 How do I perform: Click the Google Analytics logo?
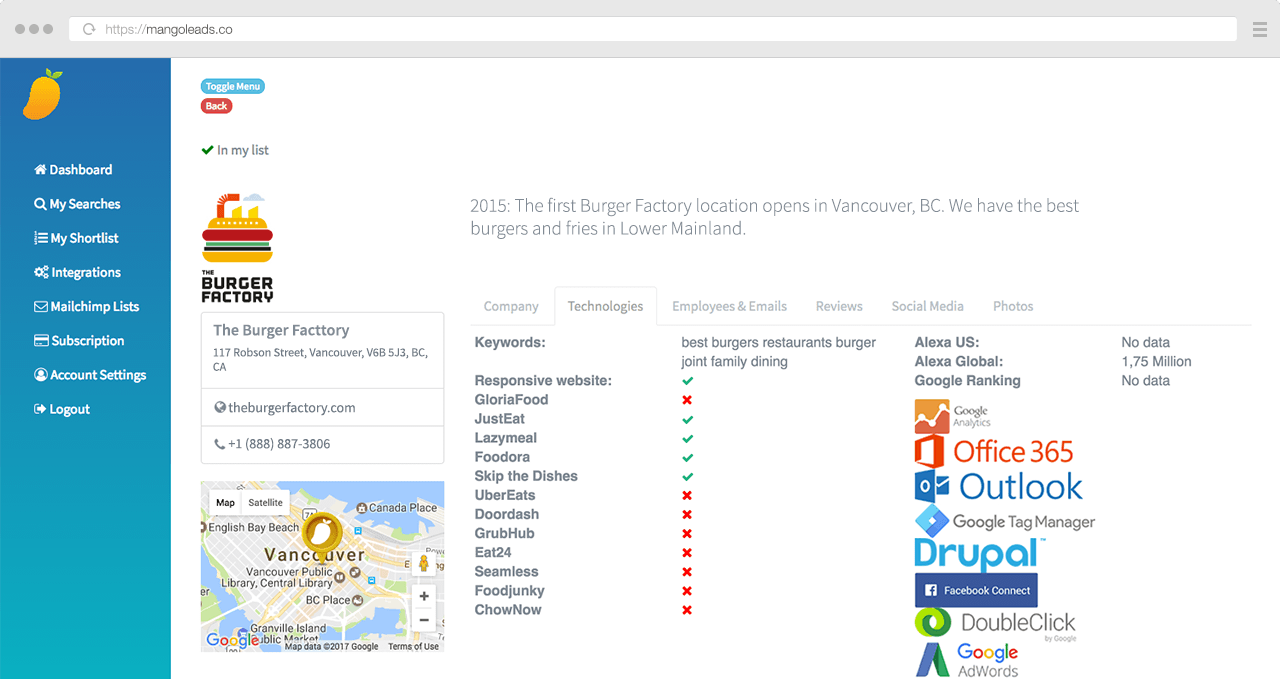(x=952, y=416)
